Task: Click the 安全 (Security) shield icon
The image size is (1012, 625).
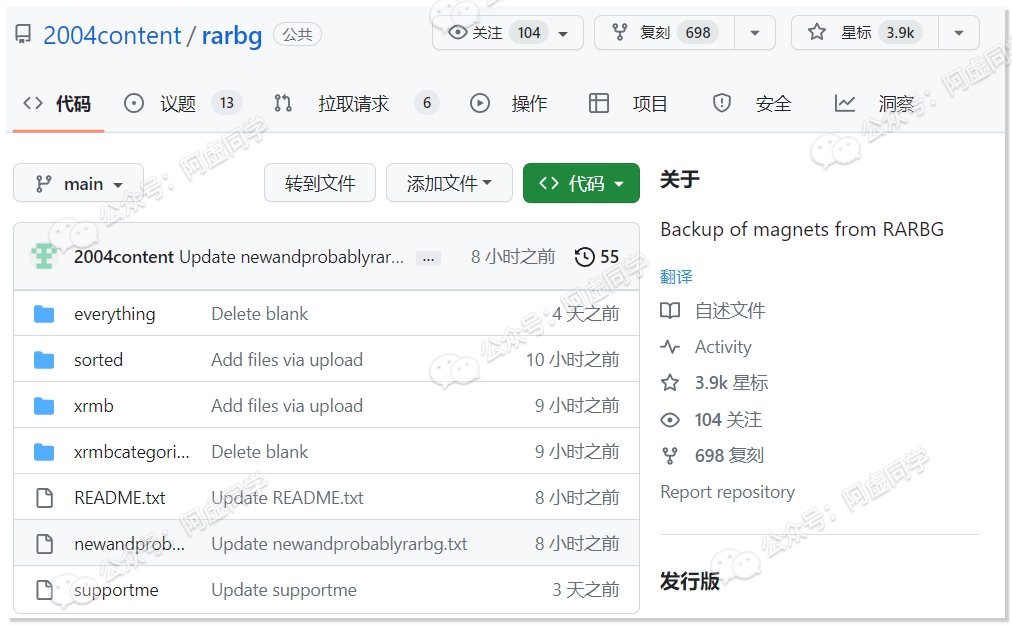Action: click(x=721, y=102)
